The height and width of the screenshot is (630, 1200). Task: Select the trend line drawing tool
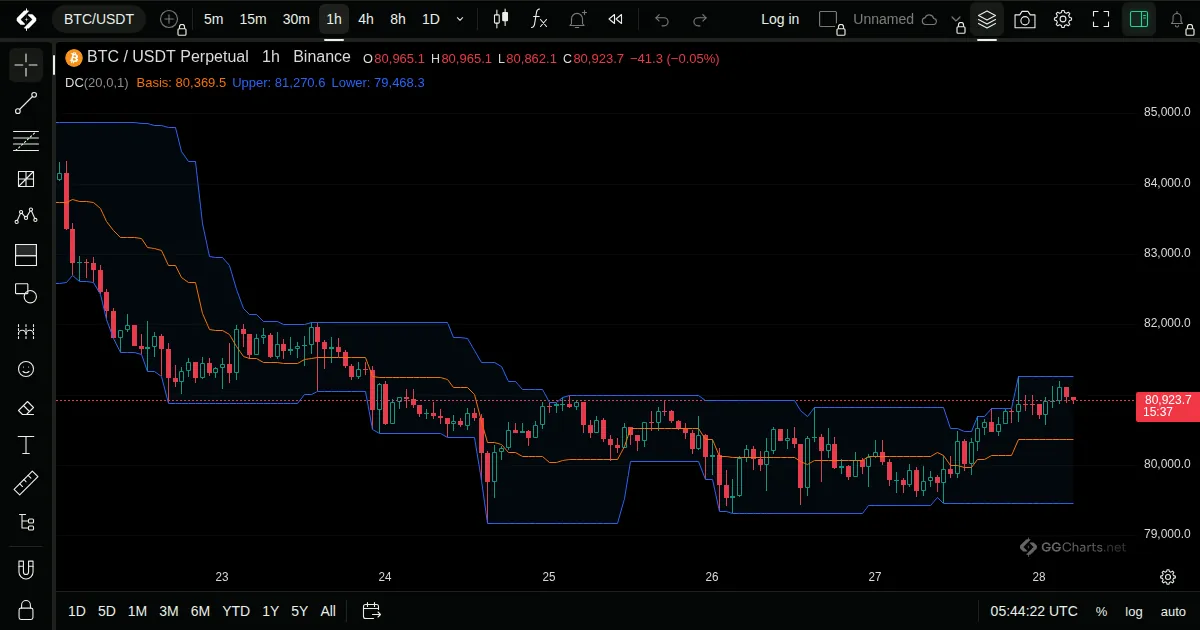pyautogui.click(x=26, y=103)
